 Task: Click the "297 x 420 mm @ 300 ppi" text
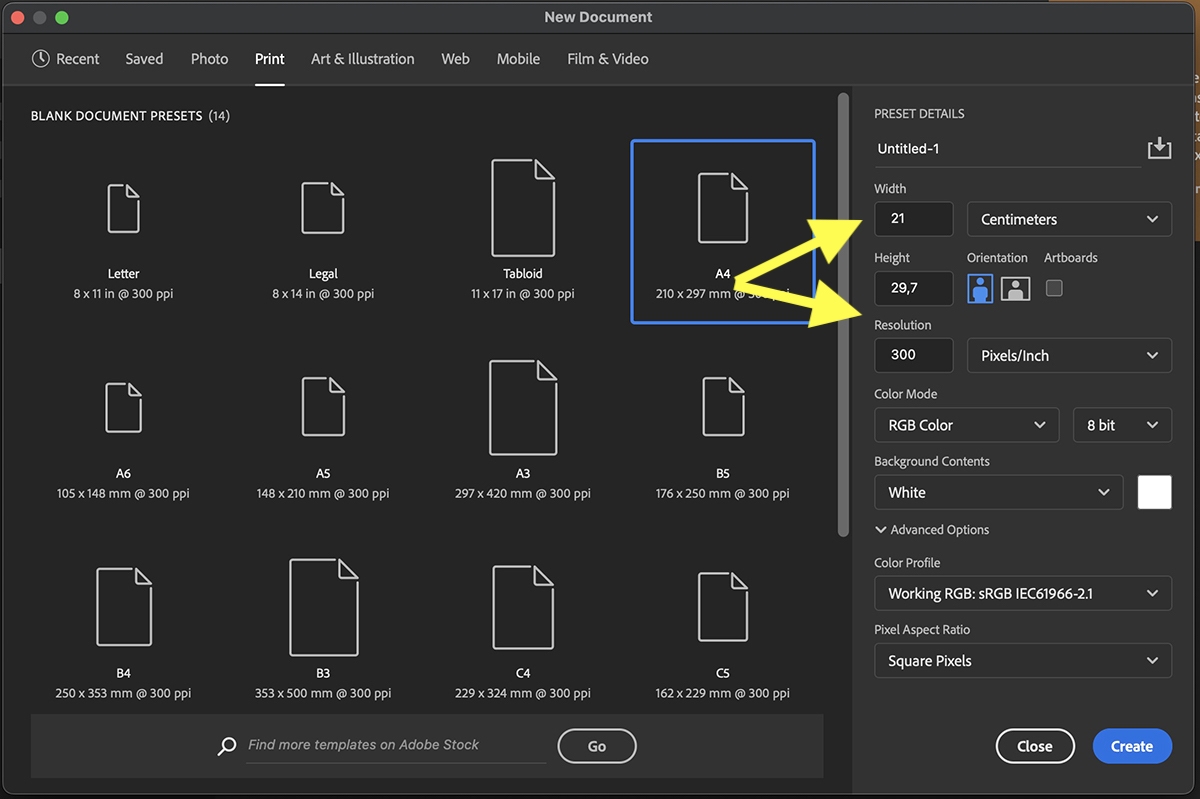coord(523,494)
